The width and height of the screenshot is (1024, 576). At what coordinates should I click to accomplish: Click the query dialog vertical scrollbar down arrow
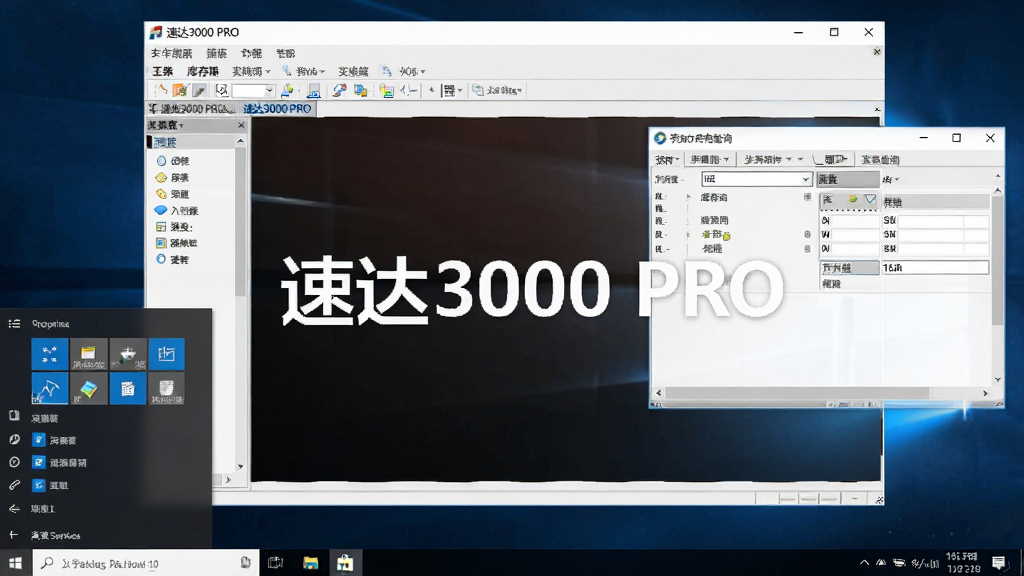pyautogui.click(x=997, y=379)
